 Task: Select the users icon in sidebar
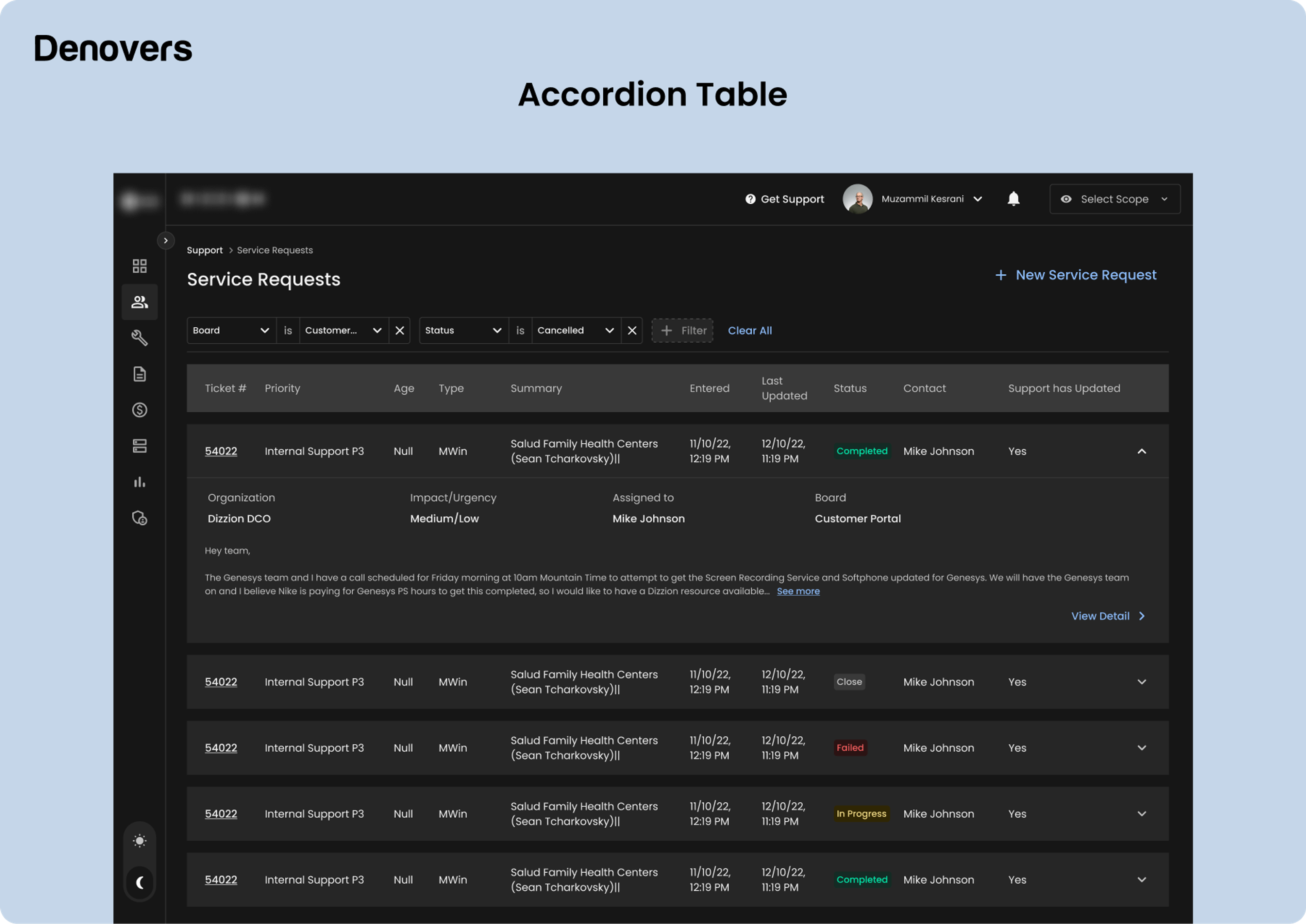[x=139, y=302]
